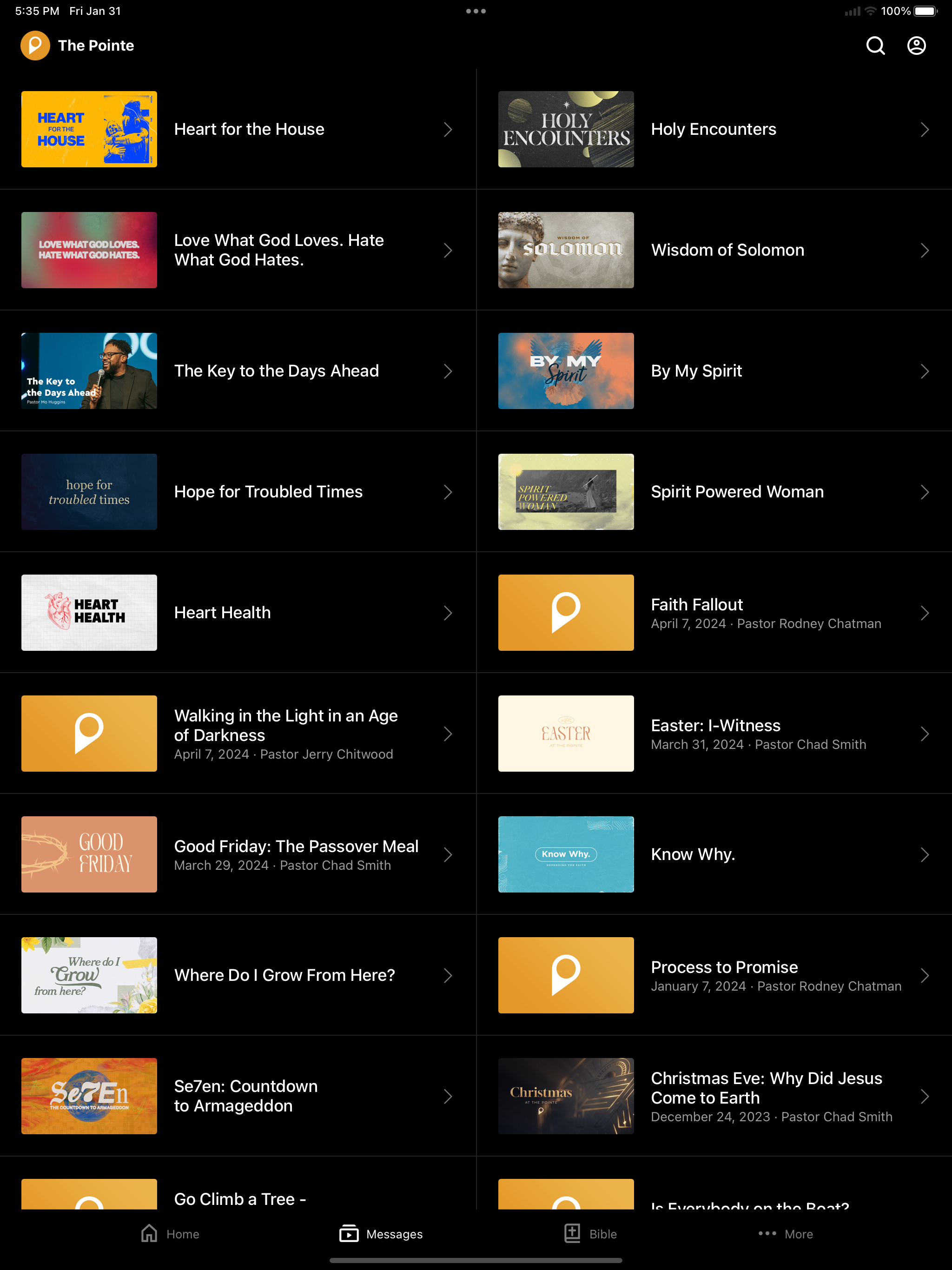This screenshot has height=1270, width=952.
Task: Open the user profile icon
Action: (916, 46)
